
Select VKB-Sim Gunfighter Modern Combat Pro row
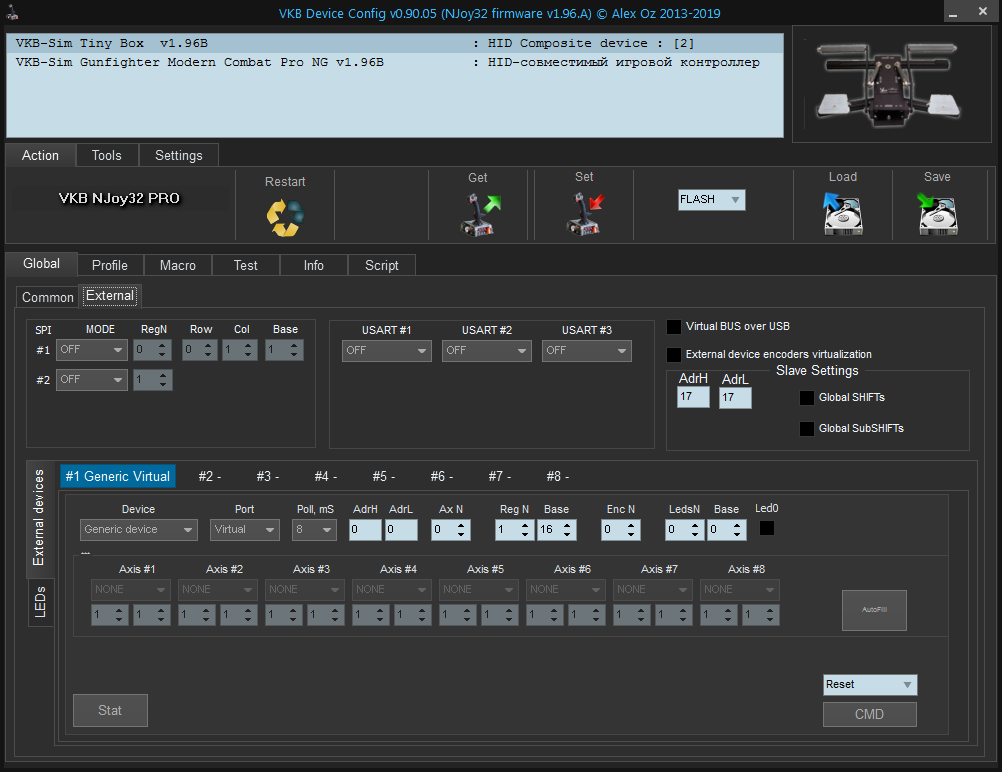pos(395,63)
